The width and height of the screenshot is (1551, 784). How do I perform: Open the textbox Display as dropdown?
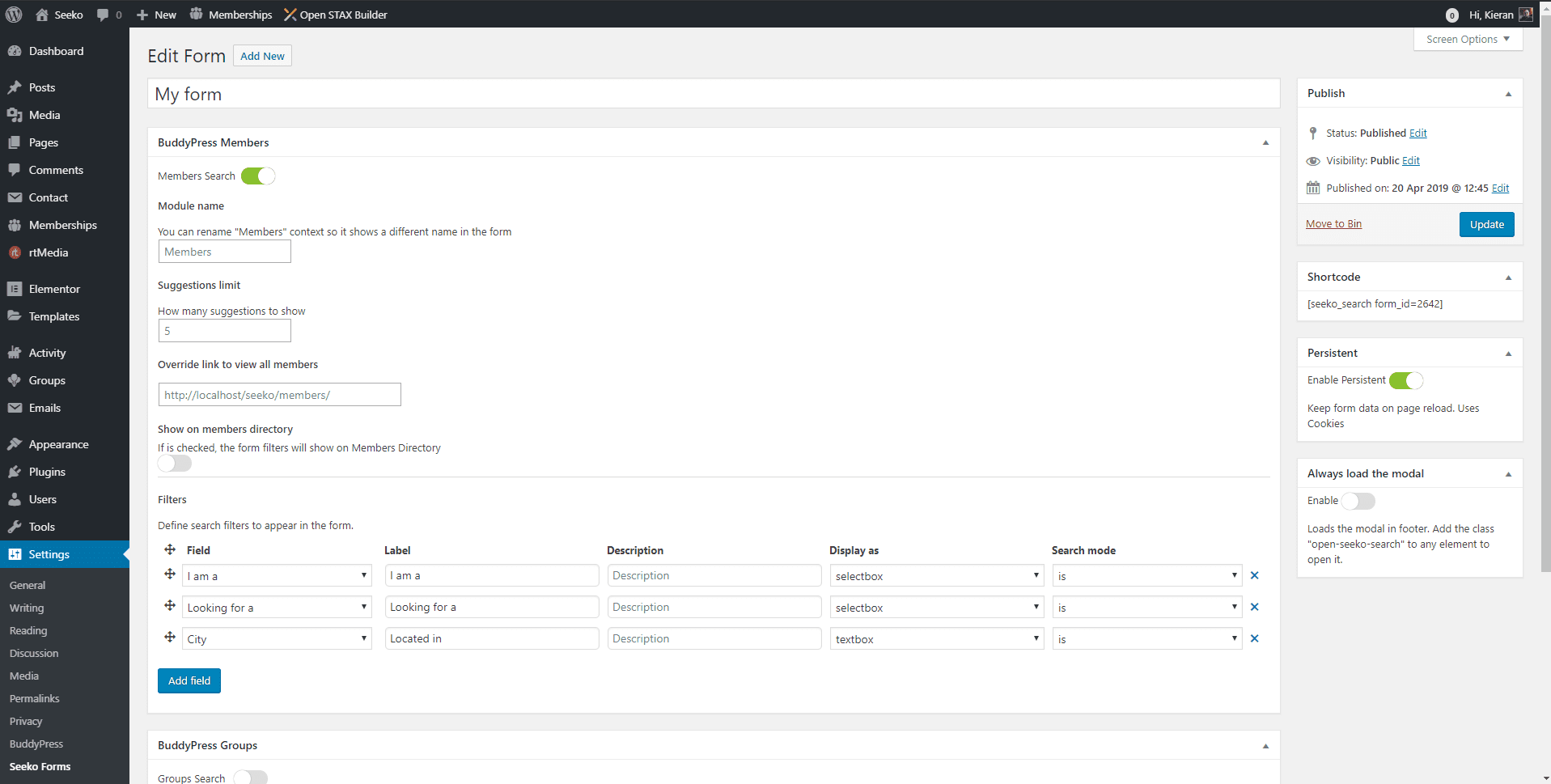pyautogui.click(x=937, y=639)
